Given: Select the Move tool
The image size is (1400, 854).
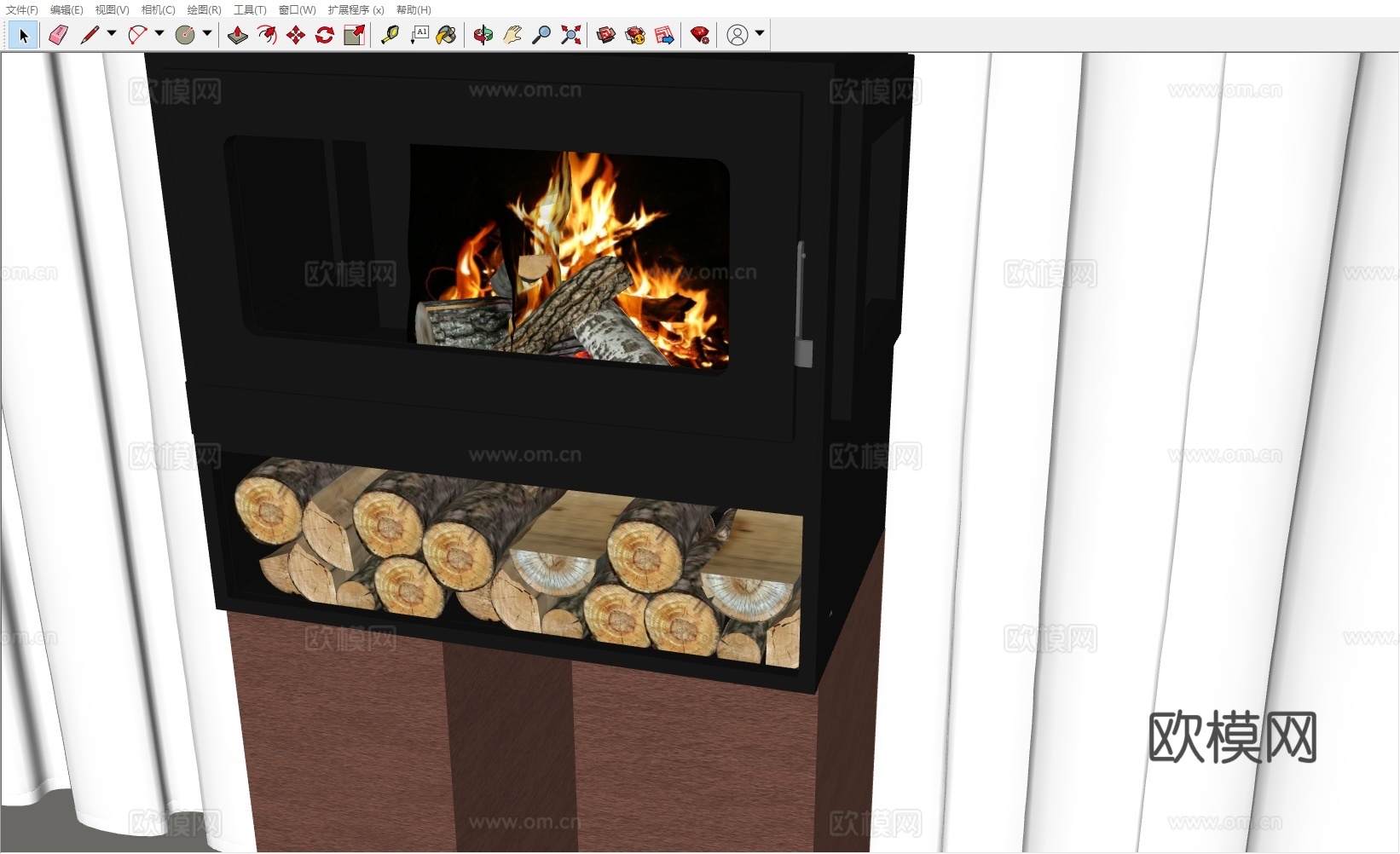Looking at the screenshot, I should point(296,35).
